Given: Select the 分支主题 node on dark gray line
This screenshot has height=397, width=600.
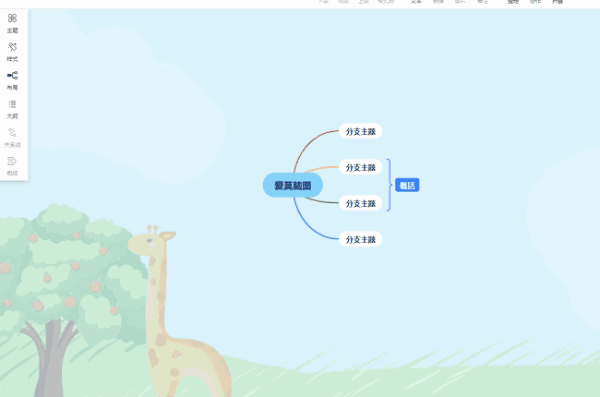Looking at the screenshot, I should [360, 203].
